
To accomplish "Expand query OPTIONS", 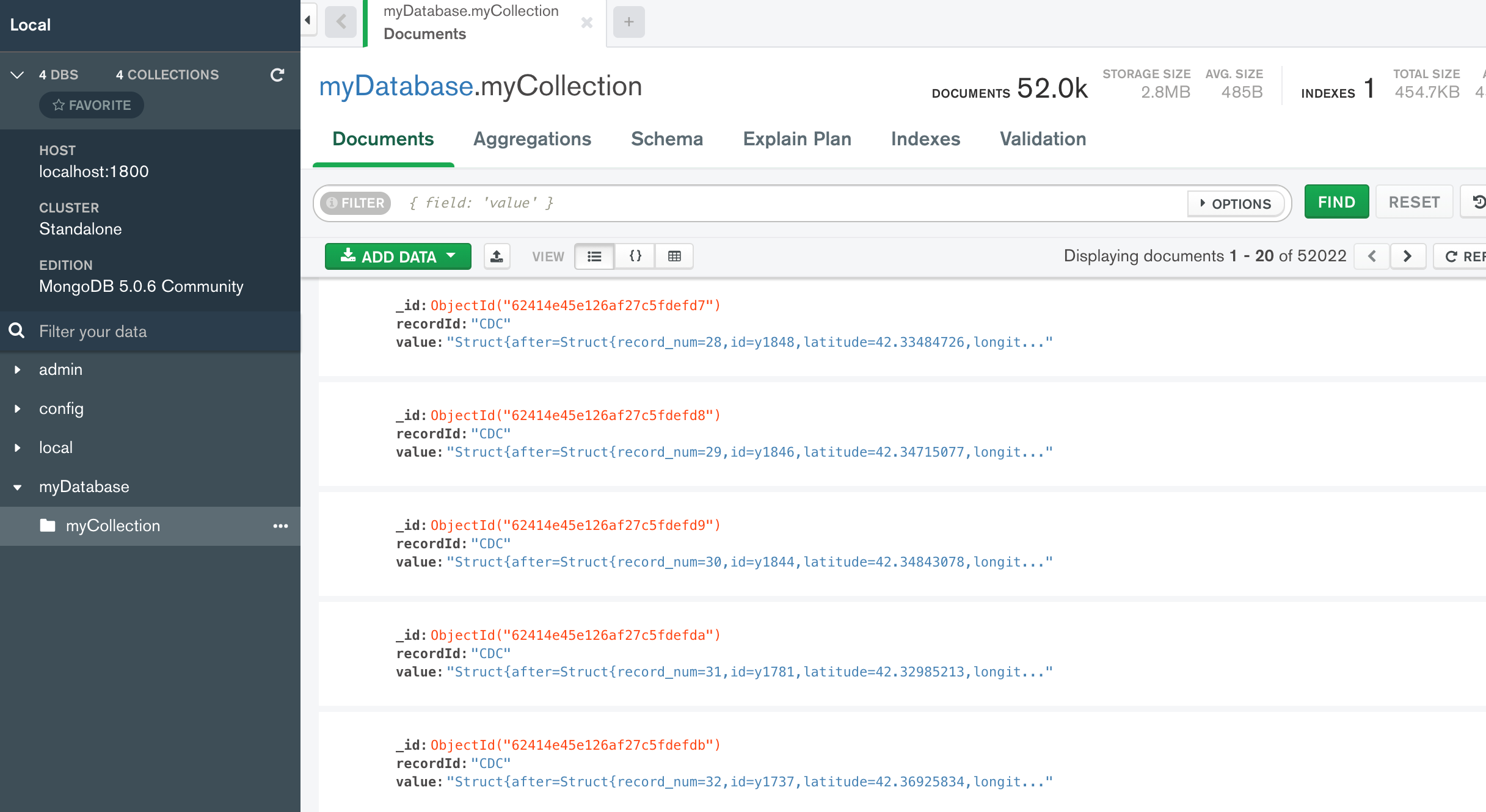I will tap(1235, 203).
